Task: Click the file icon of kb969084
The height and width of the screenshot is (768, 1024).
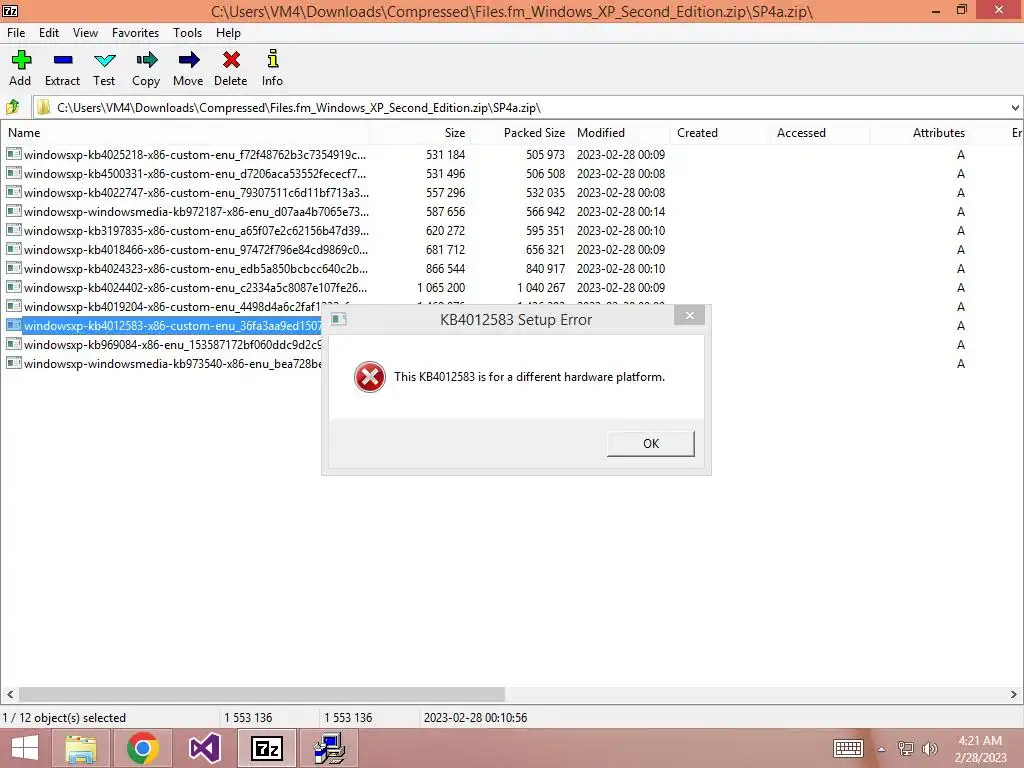Action: [x=14, y=344]
